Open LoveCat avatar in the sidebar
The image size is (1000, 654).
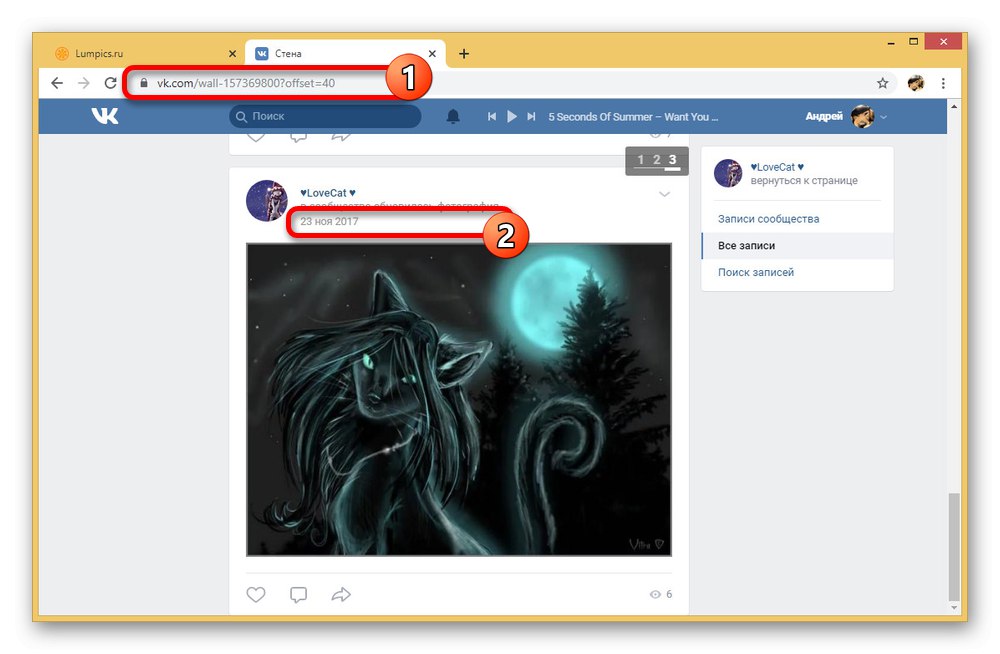point(728,173)
